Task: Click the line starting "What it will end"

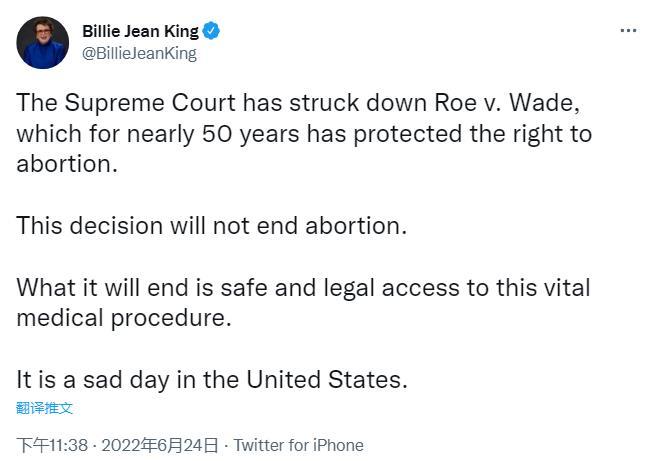Action: [x=303, y=288]
